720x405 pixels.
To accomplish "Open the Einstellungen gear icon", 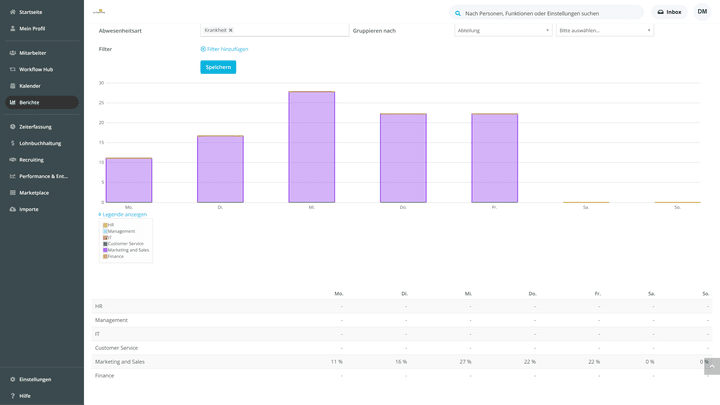I will click(13, 380).
